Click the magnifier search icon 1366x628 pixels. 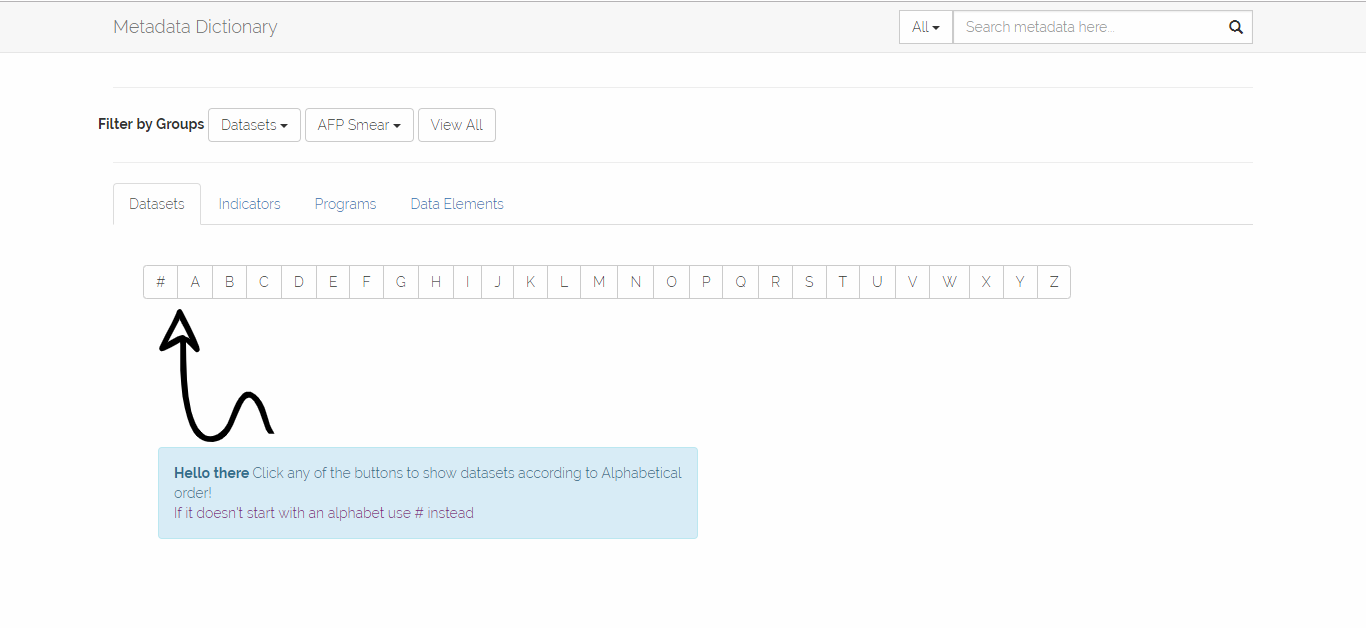[1236, 27]
